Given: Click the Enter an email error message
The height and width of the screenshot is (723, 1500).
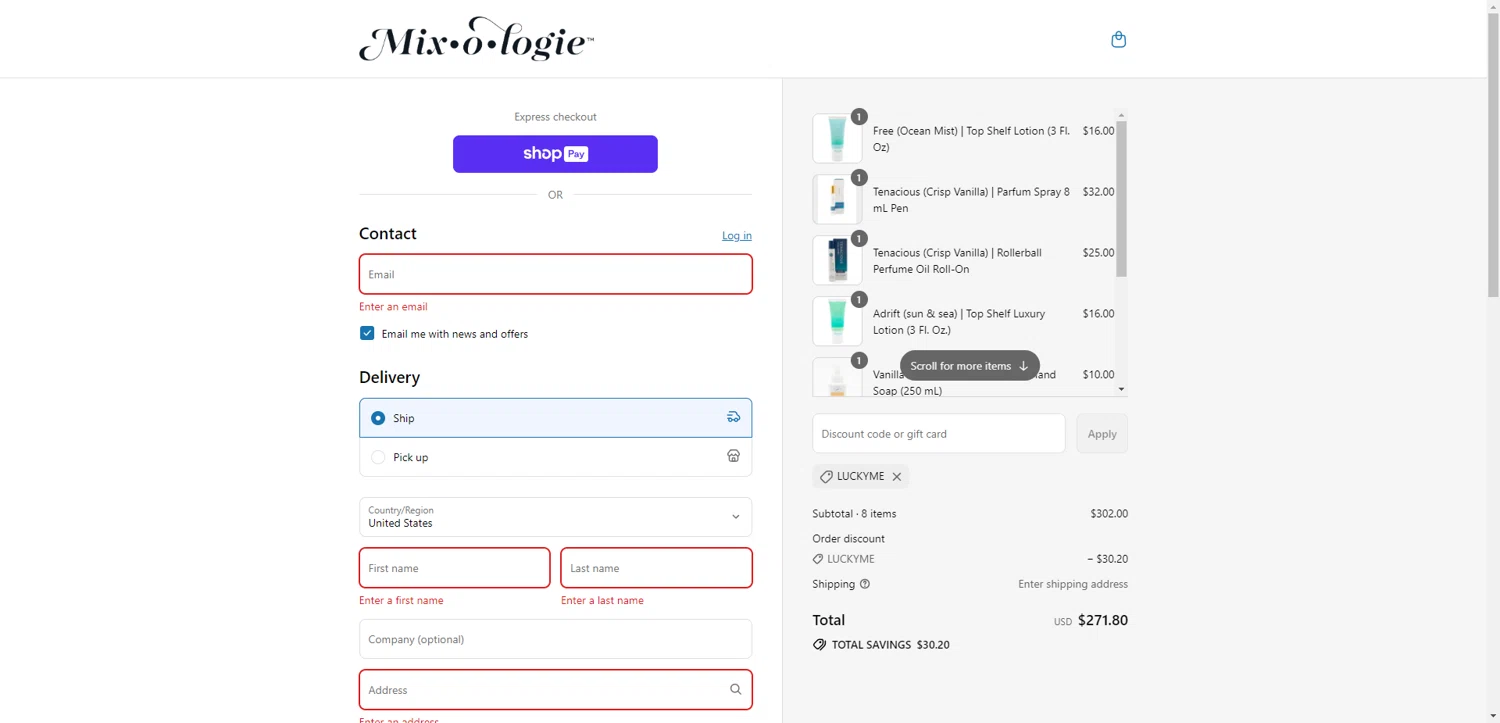Looking at the screenshot, I should (x=393, y=307).
